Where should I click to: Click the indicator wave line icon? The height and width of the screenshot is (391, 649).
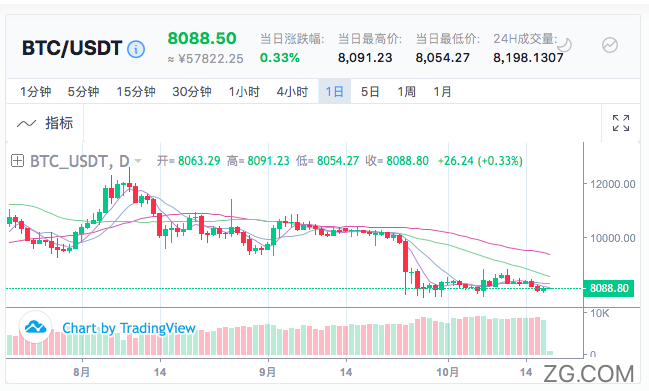tap(26, 123)
